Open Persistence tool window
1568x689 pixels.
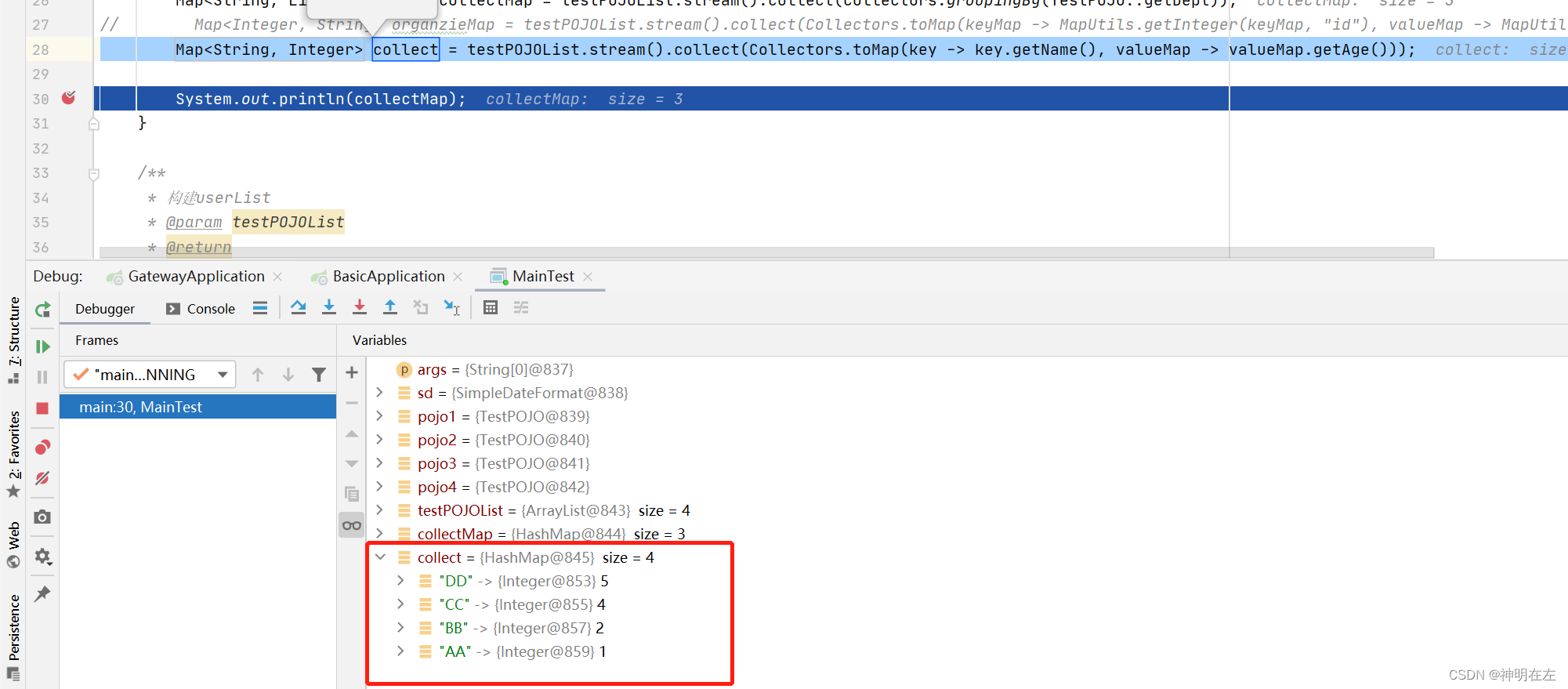13,636
